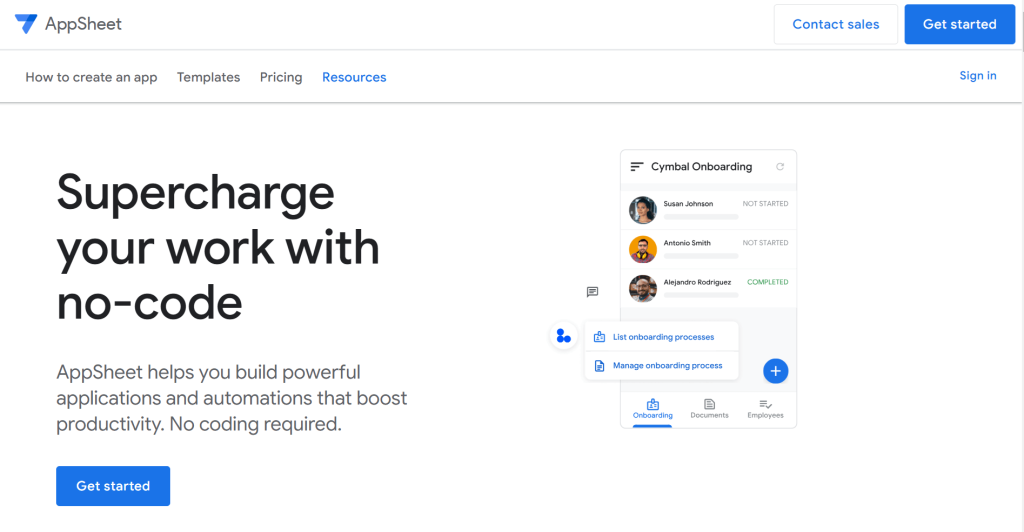Click NOT STARTED status for Susan Johnson
This screenshot has width=1024, height=532.
pos(765,204)
